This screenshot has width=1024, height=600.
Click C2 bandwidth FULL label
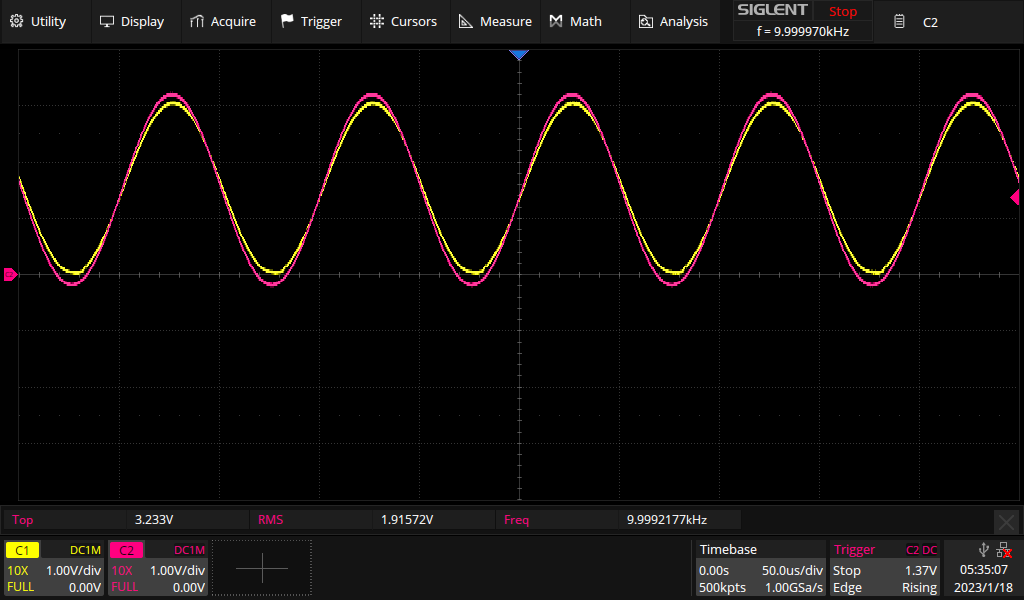coord(125,587)
